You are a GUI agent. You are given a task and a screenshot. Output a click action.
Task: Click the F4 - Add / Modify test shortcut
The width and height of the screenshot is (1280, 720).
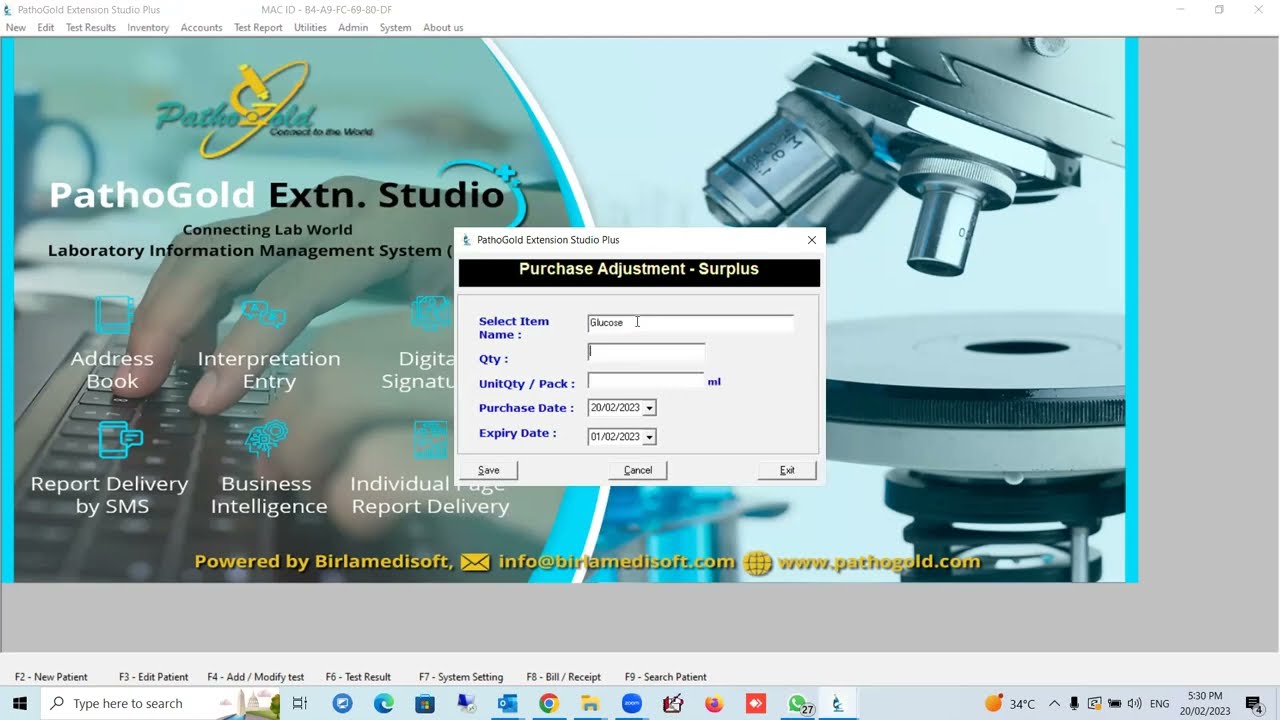(x=256, y=677)
